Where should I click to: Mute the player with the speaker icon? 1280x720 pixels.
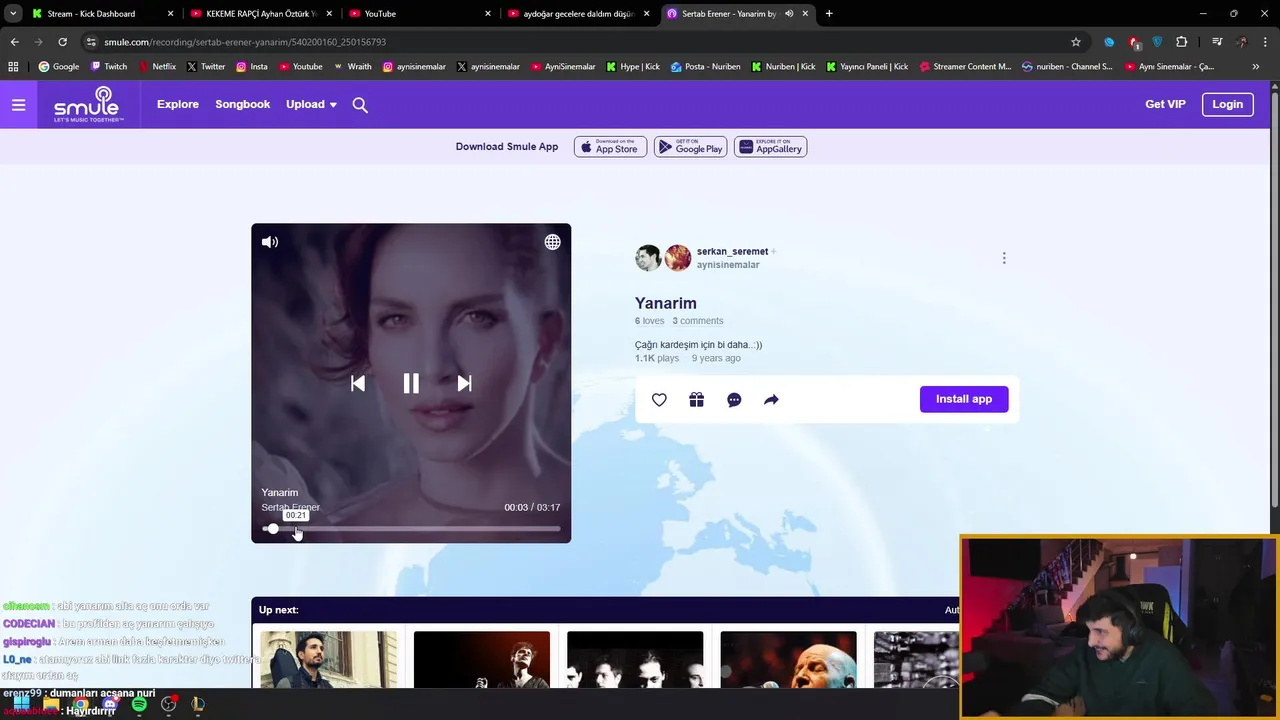click(270, 242)
